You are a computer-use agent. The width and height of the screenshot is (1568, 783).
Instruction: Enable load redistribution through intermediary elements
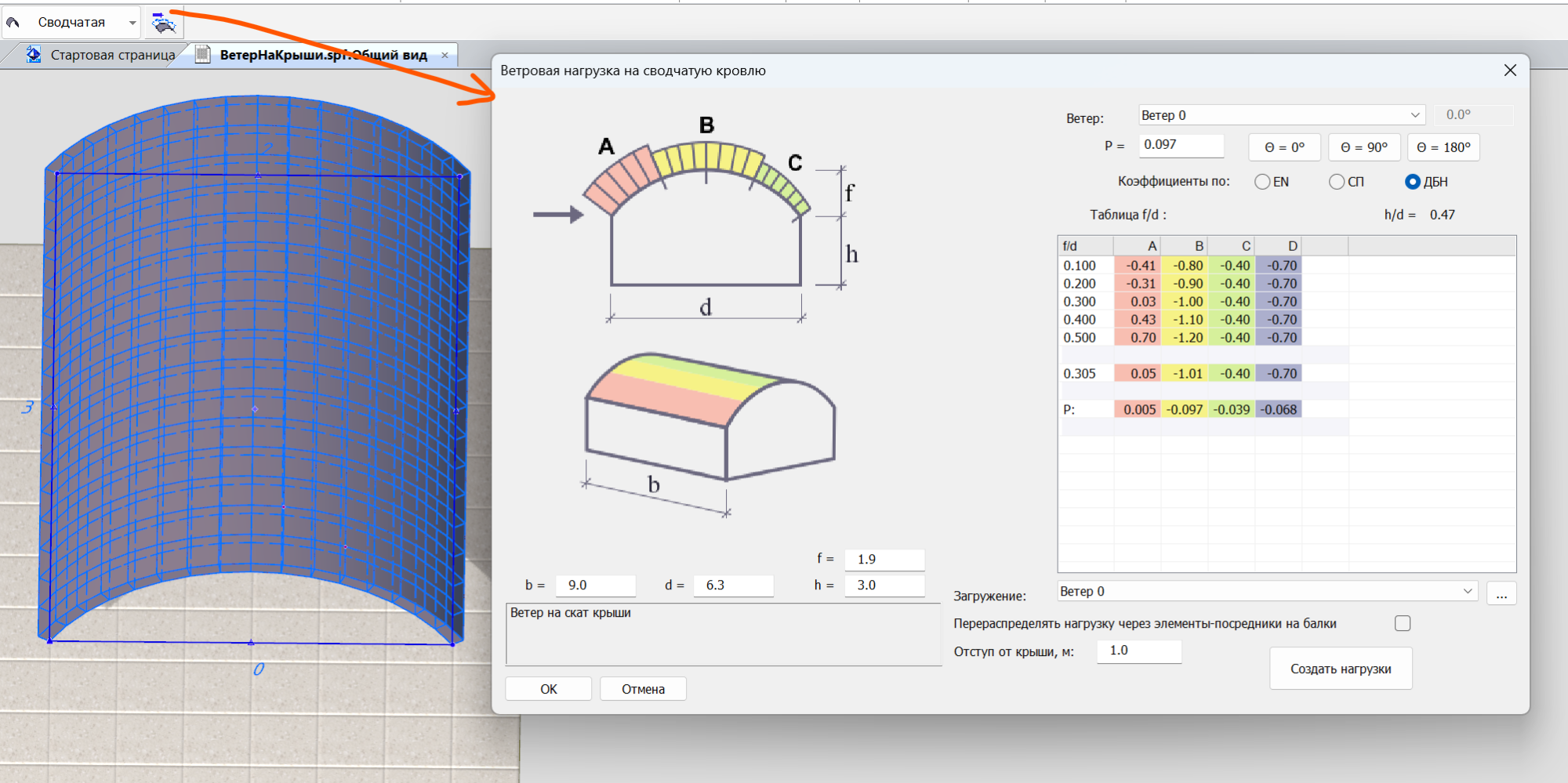point(1403,623)
